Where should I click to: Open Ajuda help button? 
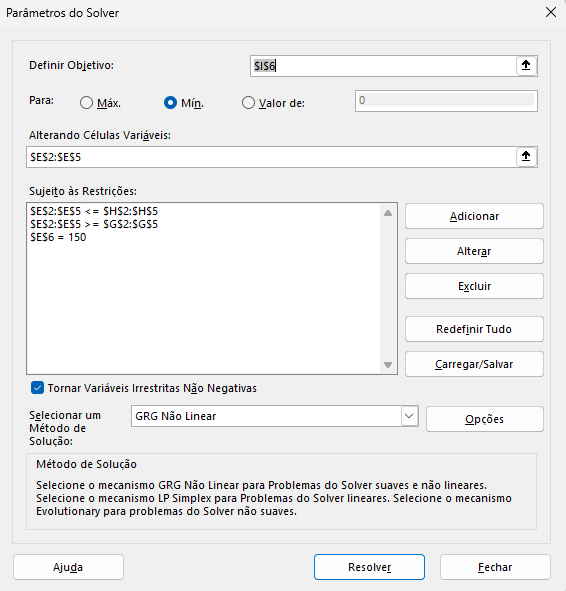[x=68, y=567]
